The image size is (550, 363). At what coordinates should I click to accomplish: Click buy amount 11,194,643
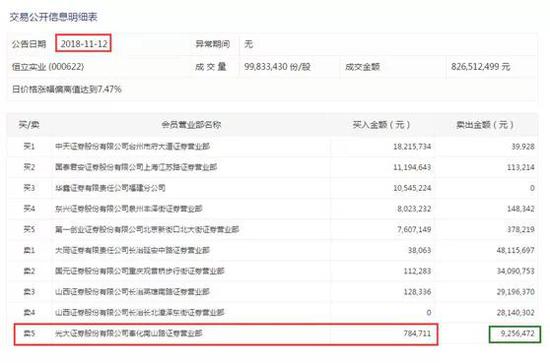(x=412, y=167)
